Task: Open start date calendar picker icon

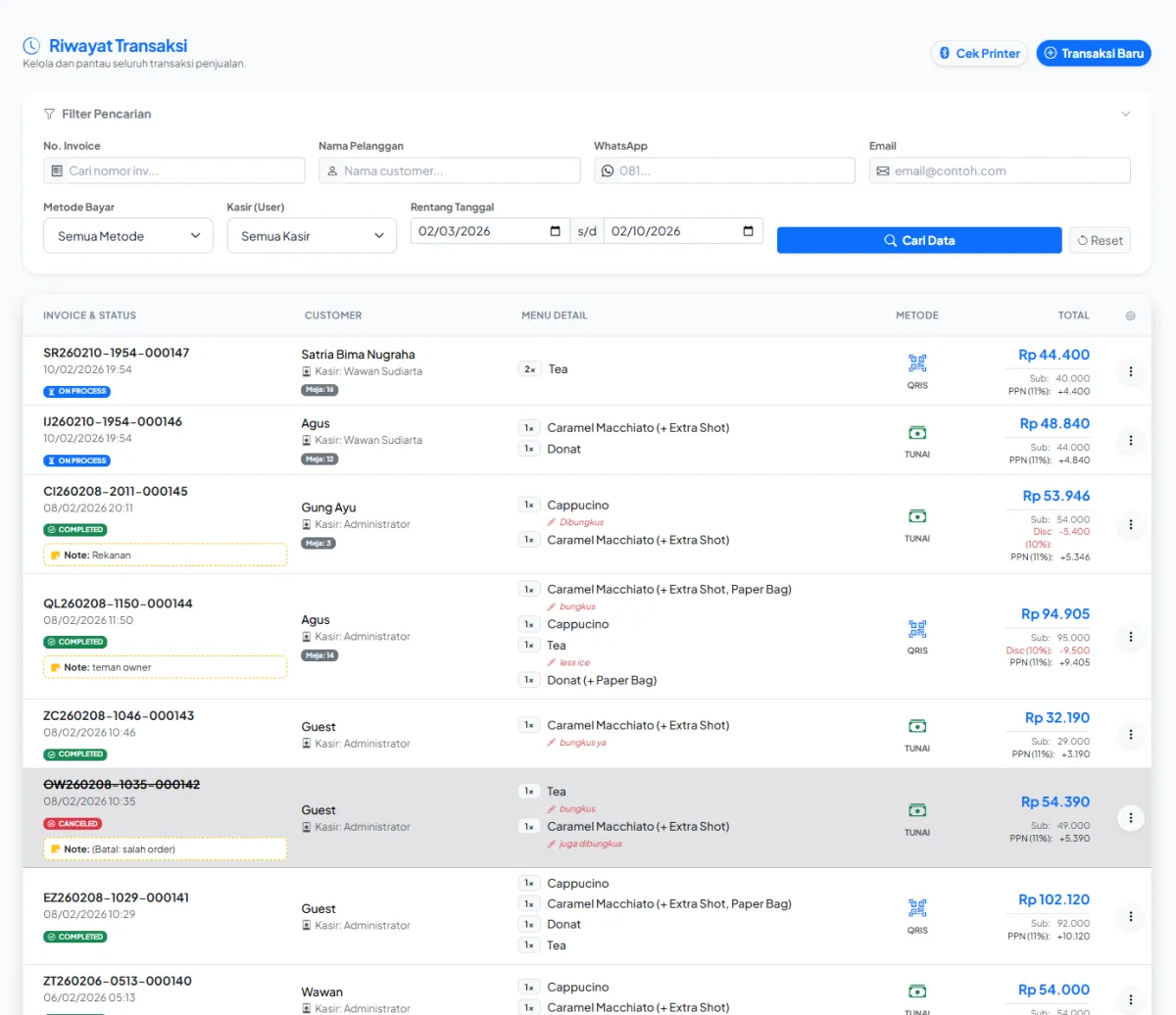Action: pyautogui.click(x=555, y=231)
